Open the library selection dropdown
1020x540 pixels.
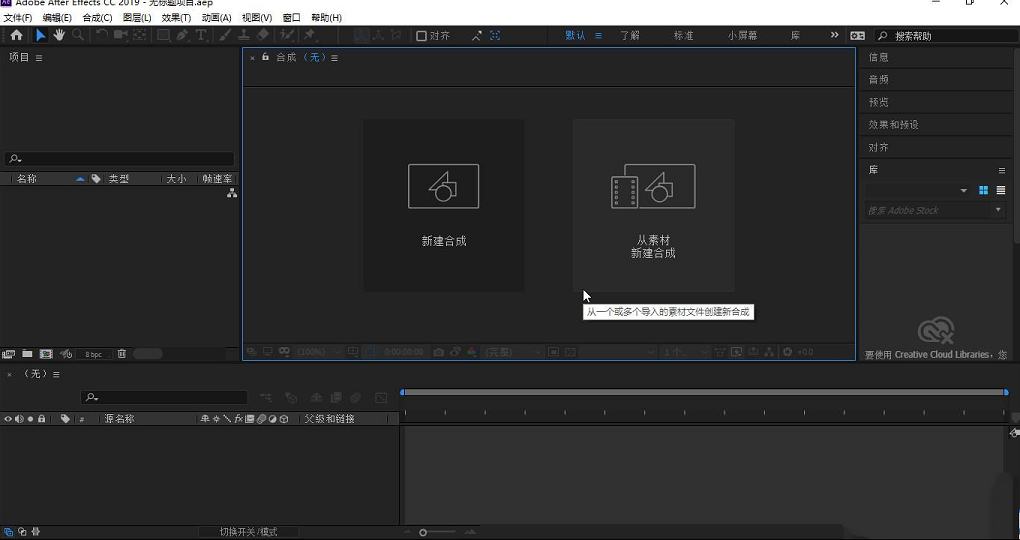[x=963, y=190]
